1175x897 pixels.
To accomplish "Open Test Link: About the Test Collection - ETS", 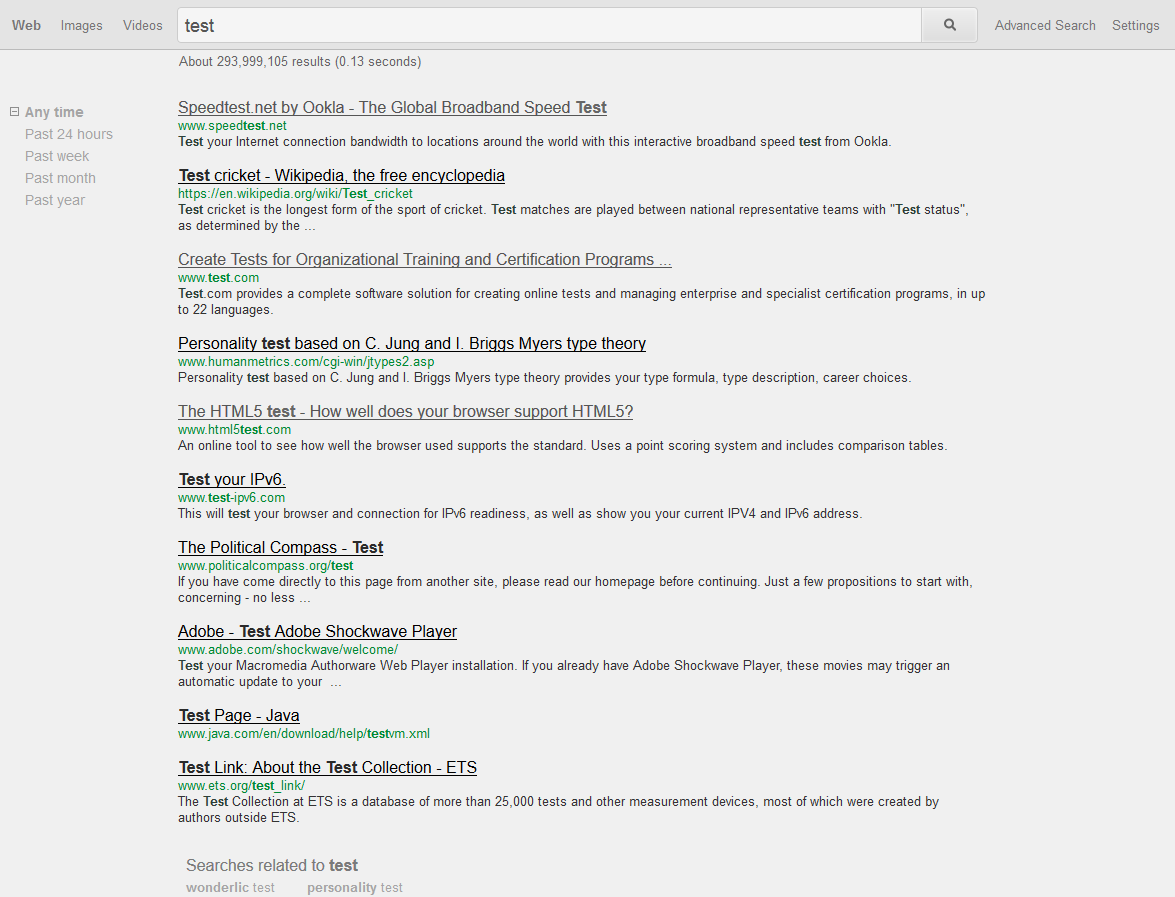I will click(x=327, y=767).
